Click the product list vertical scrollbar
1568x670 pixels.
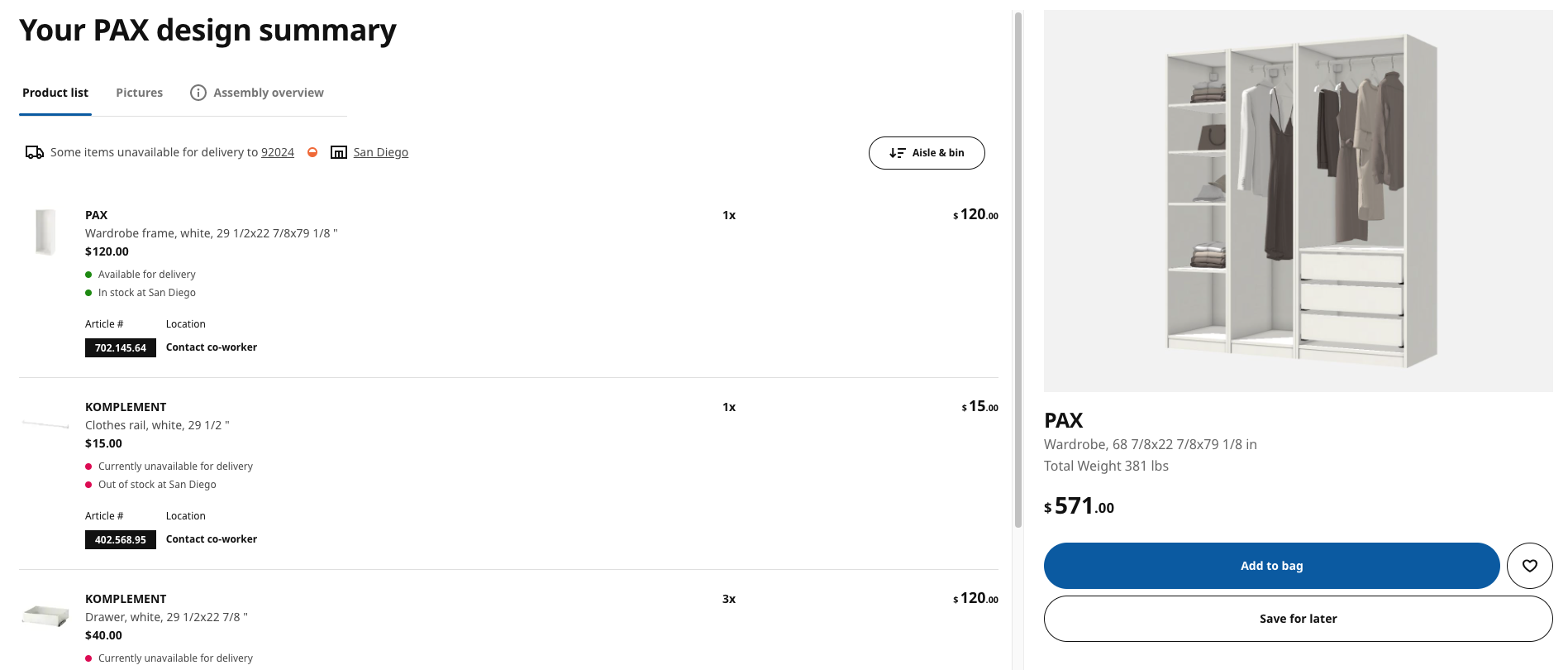point(1018,270)
